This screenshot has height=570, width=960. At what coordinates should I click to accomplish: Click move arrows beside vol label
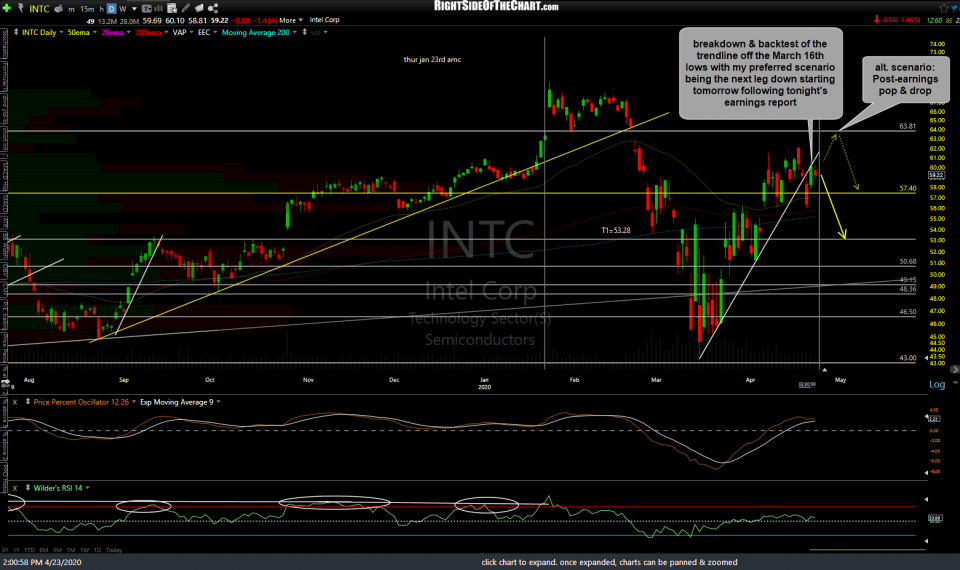[304, 32]
